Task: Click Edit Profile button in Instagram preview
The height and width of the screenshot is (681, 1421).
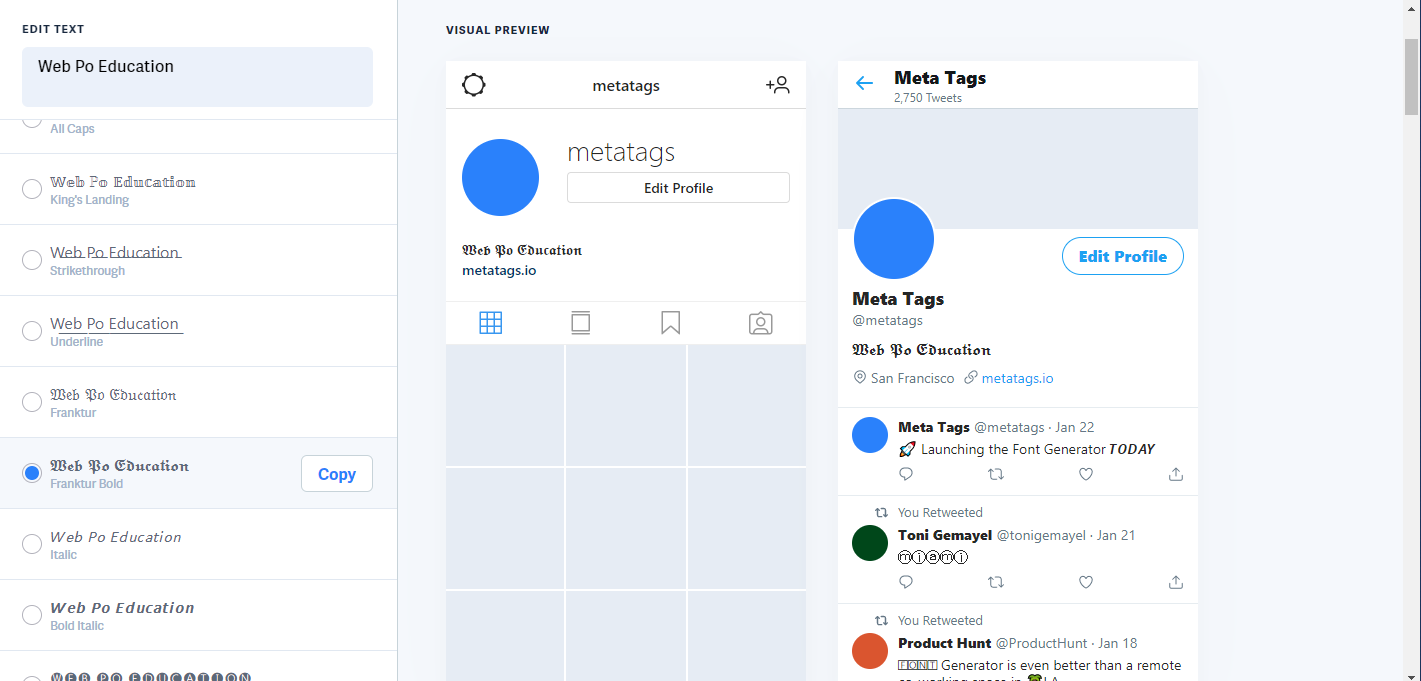Action: [678, 188]
